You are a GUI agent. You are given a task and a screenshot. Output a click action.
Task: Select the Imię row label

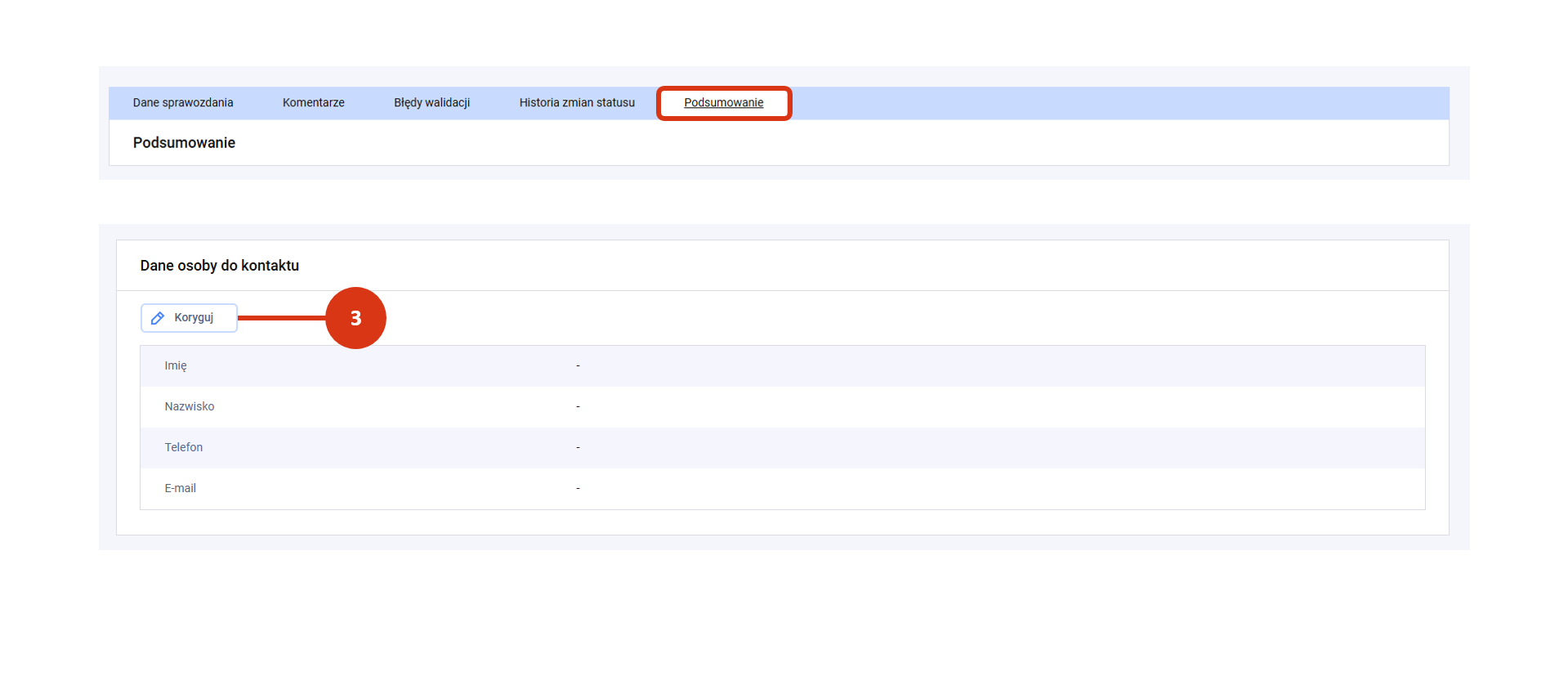pyautogui.click(x=176, y=365)
